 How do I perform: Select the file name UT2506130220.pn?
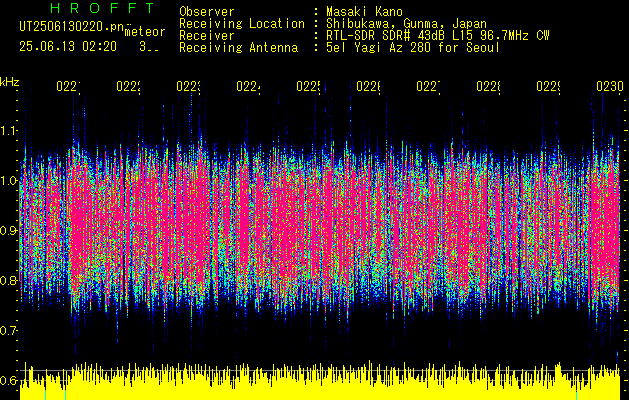point(72,27)
